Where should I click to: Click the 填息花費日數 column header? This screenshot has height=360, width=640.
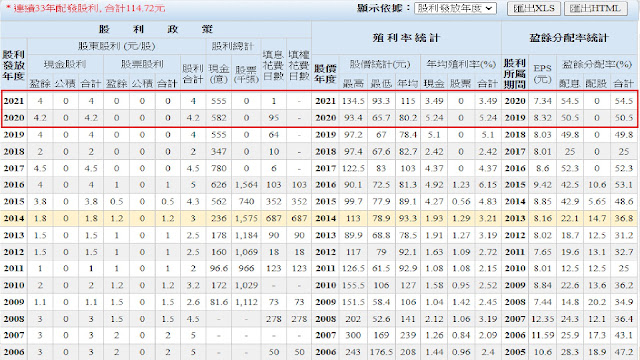tap(273, 65)
